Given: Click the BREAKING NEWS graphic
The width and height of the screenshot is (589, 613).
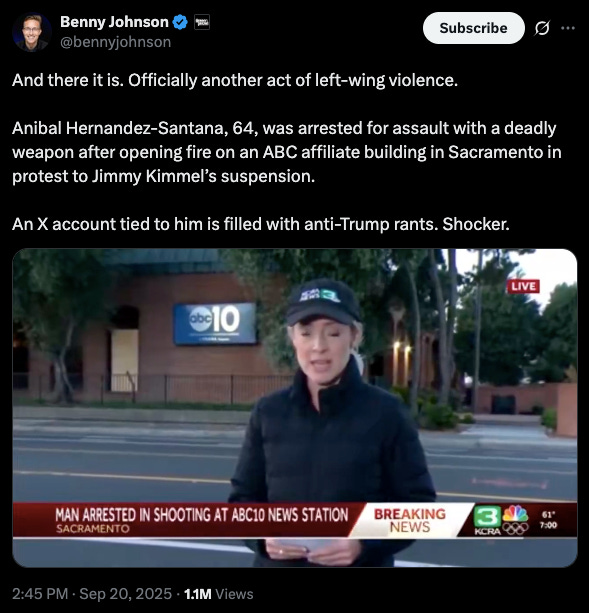Looking at the screenshot, I should tap(410, 520).
